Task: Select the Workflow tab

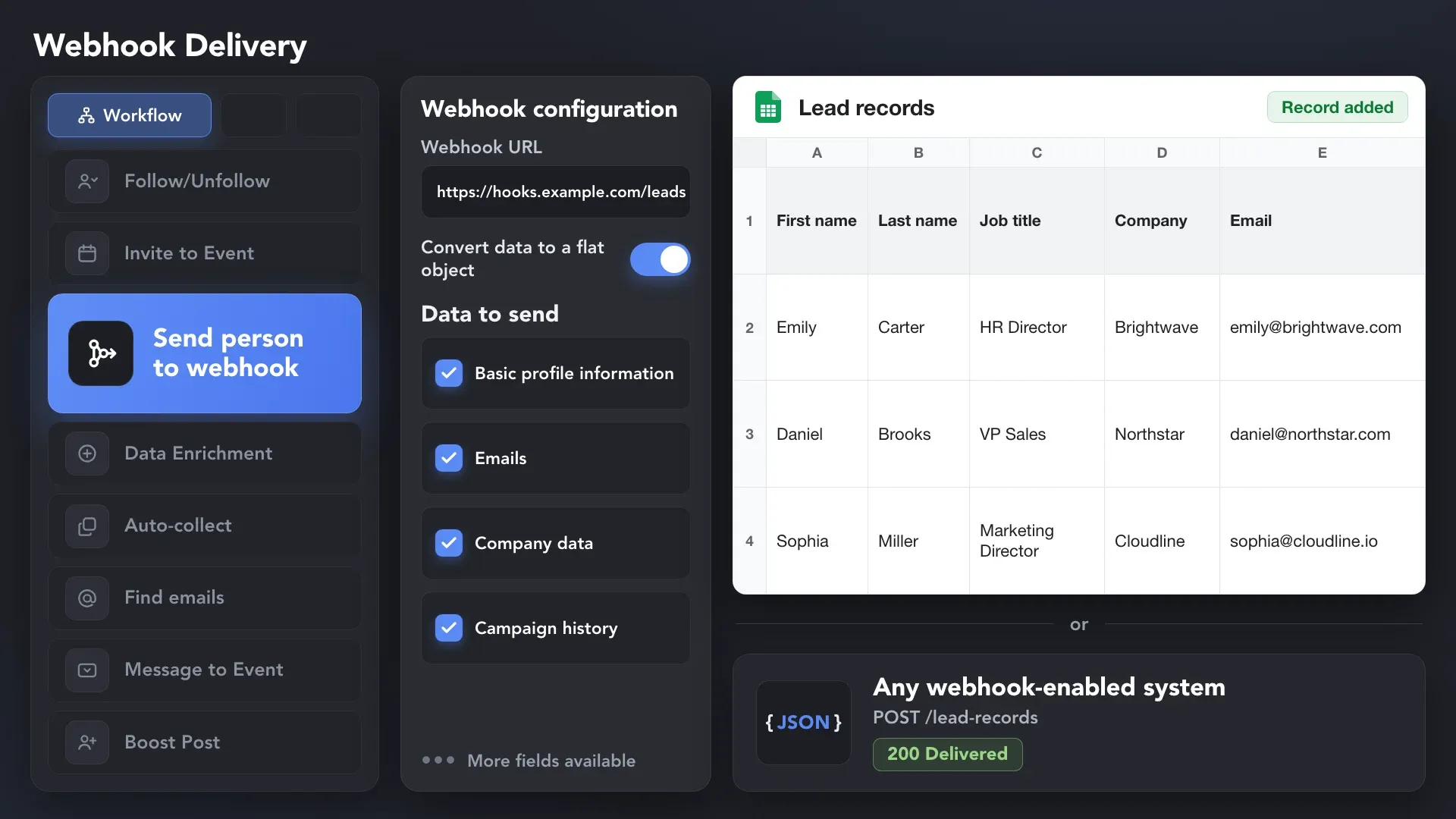Action: [x=130, y=115]
